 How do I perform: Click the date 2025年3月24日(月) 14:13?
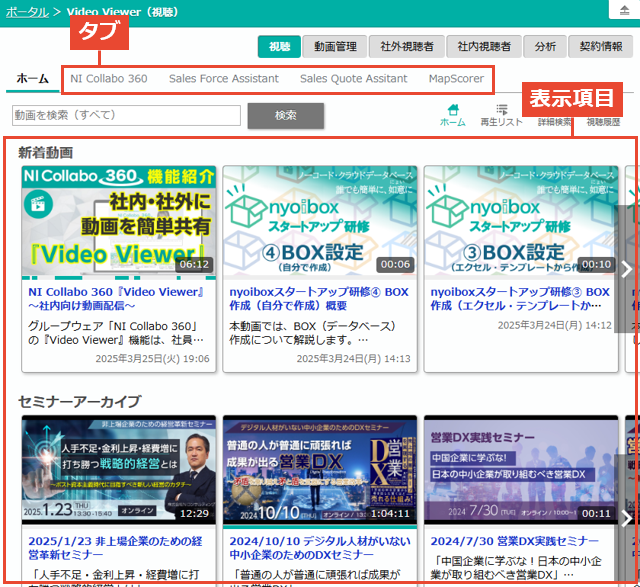(353, 358)
